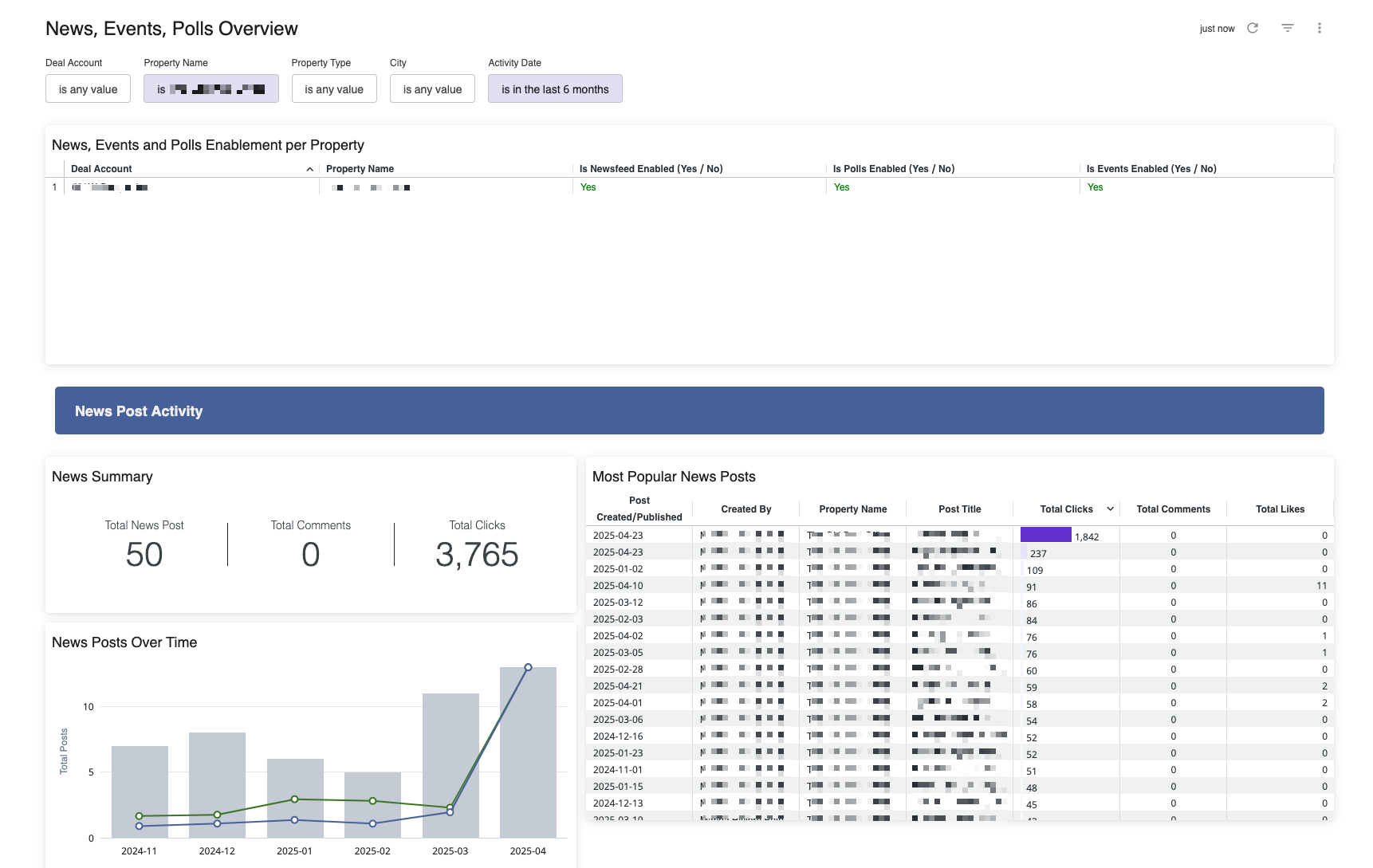Click the 1,842 clicks purple bar
Screen dimensions: 1373x868
(x=1045, y=535)
